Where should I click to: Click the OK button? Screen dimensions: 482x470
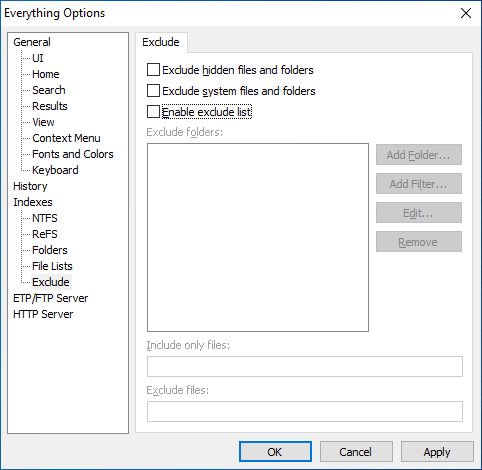(x=275, y=452)
